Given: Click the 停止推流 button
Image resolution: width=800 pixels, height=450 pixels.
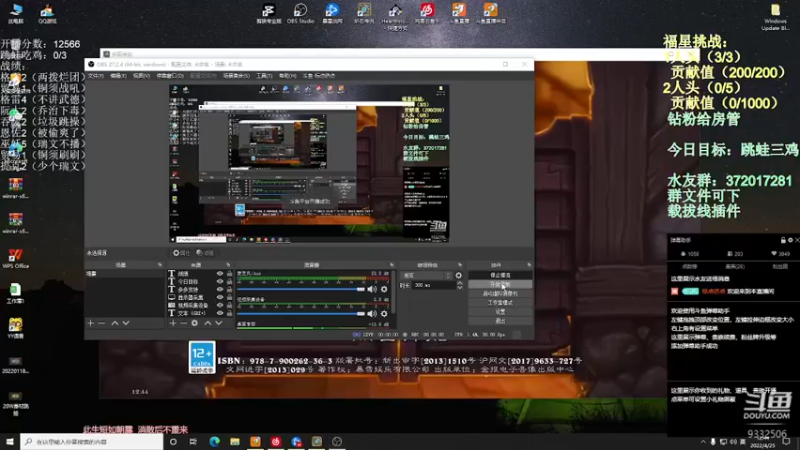Looking at the screenshot, I should pyautogui.click(x=500, y=276).
